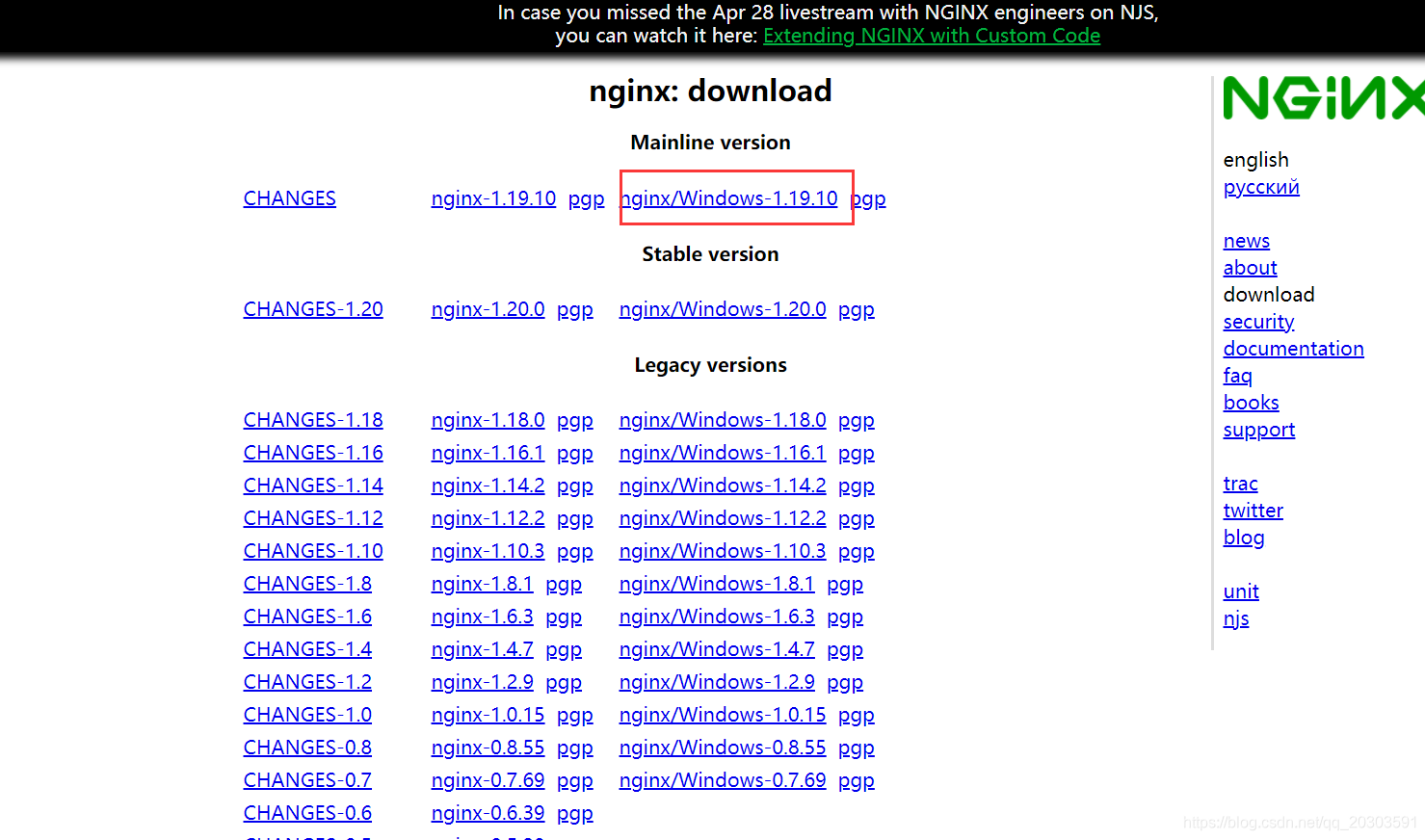Screen dimensions: 1425x840
Task: Click the NGINX logo
Action: [x=1324, y=98]
